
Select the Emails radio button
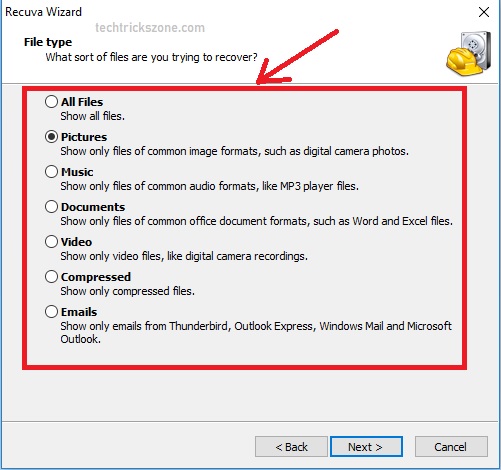pyautogui.click(x=51, y=312)
